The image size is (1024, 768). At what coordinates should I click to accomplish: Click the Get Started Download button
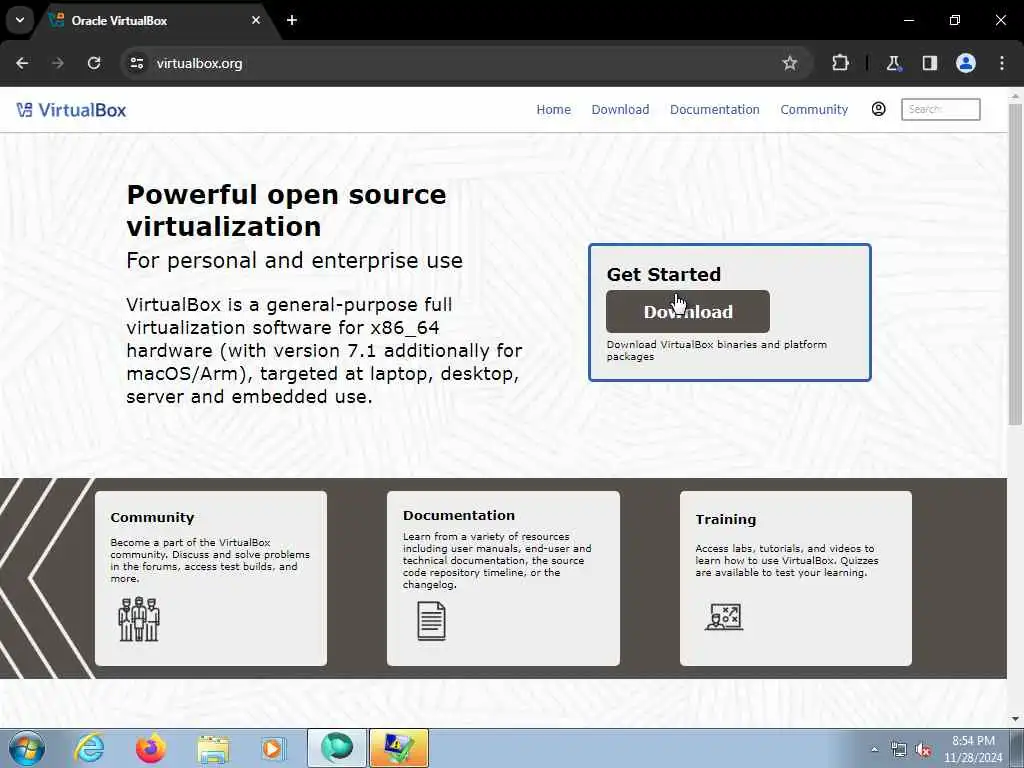click(x=688, y=312)
